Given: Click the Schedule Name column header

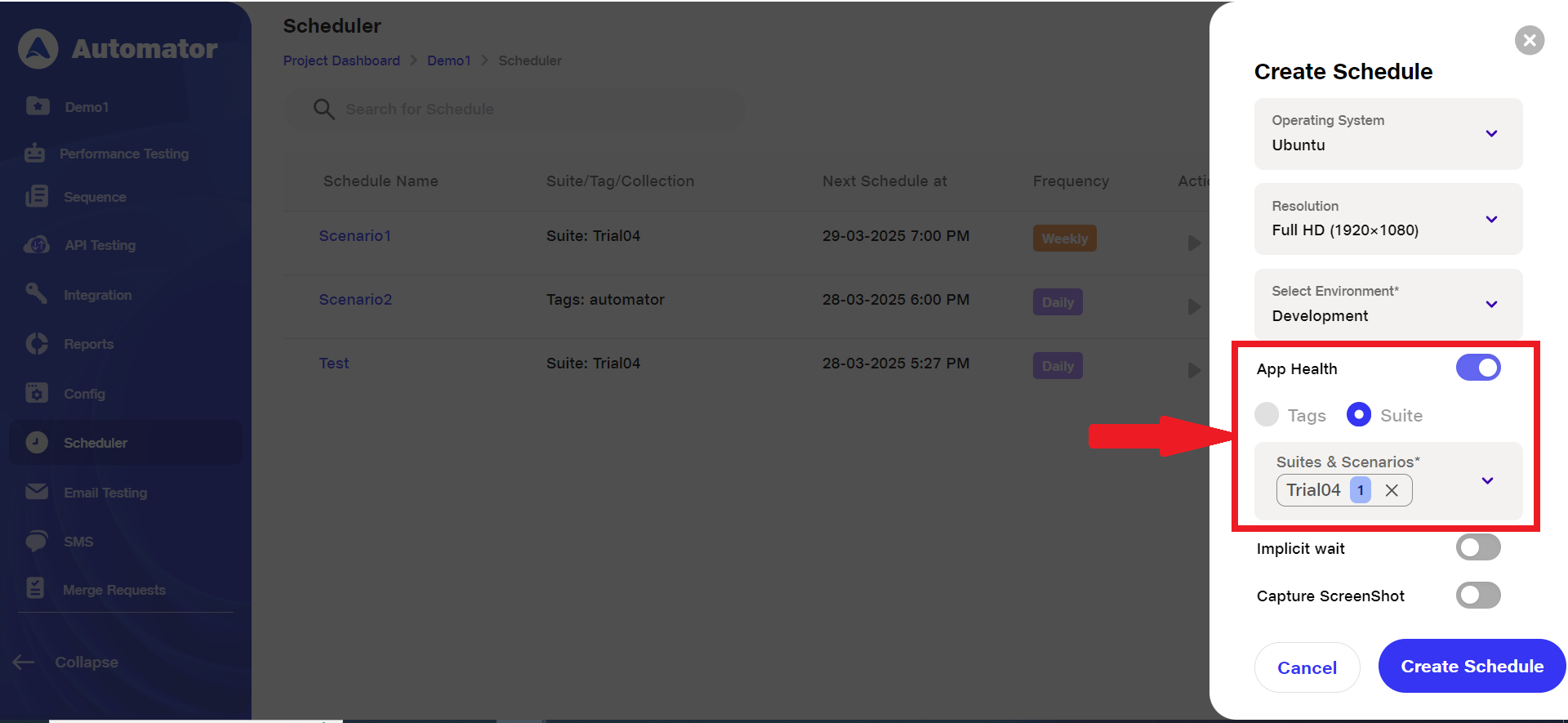Looking at the screenshot, I should coord(381,181).
